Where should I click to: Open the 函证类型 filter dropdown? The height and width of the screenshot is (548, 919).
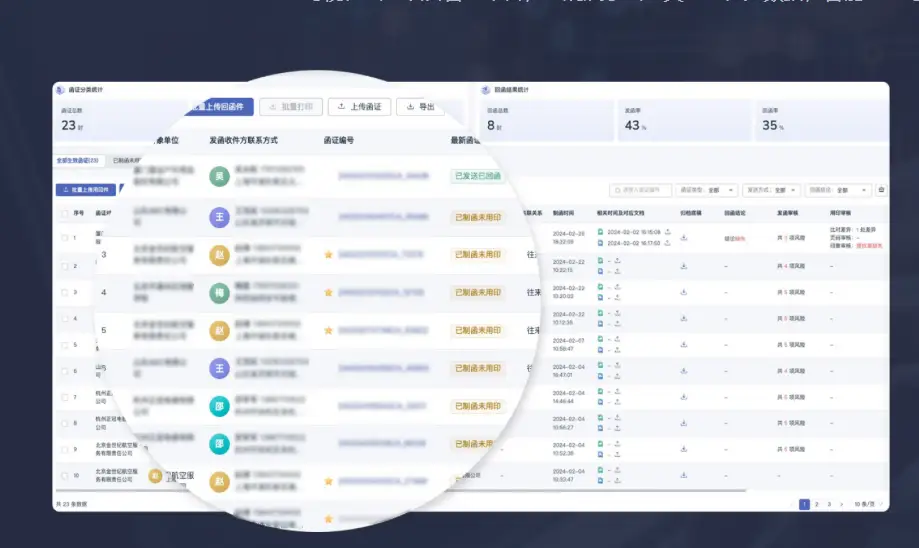click(707, 189)
